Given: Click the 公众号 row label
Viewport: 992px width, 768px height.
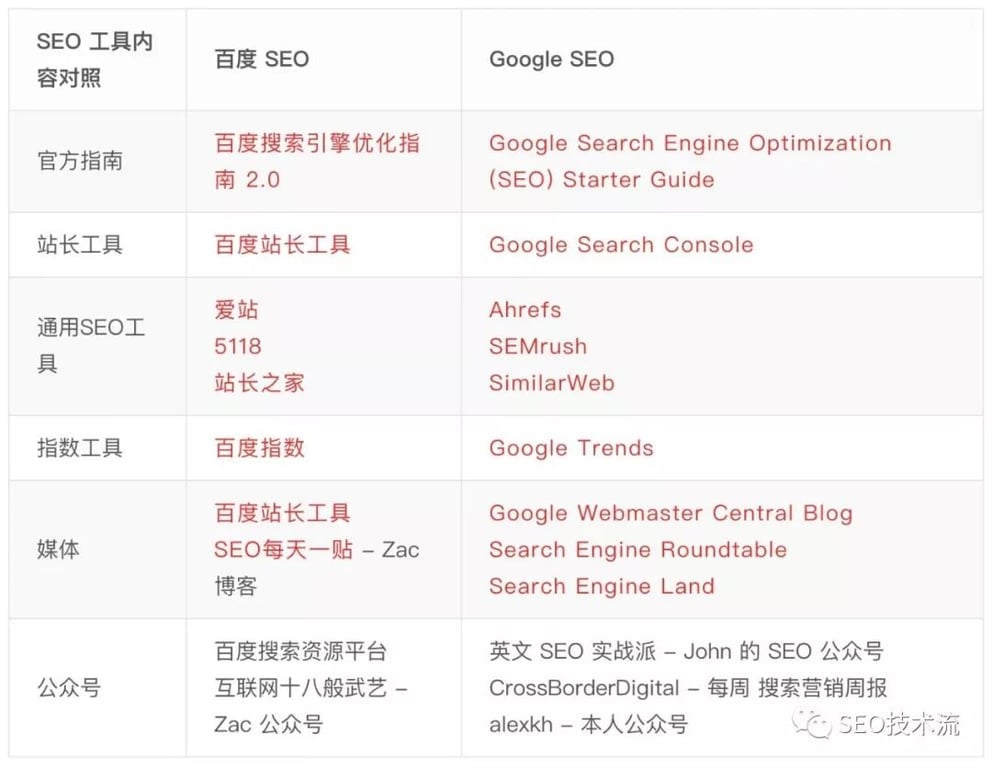Looking at the screenshot, I should [69, 688].
